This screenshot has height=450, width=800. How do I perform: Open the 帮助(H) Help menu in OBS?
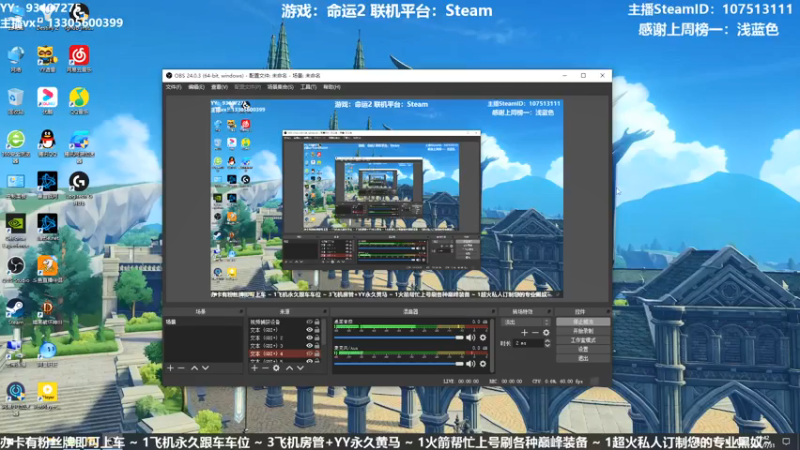tap(332, 87)
